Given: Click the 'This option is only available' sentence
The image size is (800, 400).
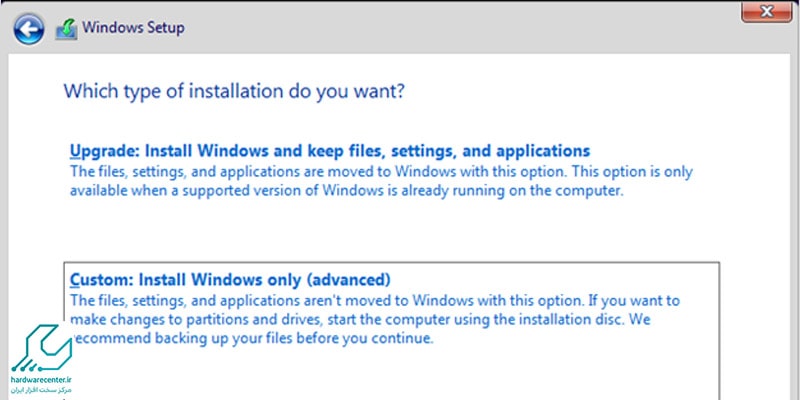Looking at the screenshot, I should (382, 182).
